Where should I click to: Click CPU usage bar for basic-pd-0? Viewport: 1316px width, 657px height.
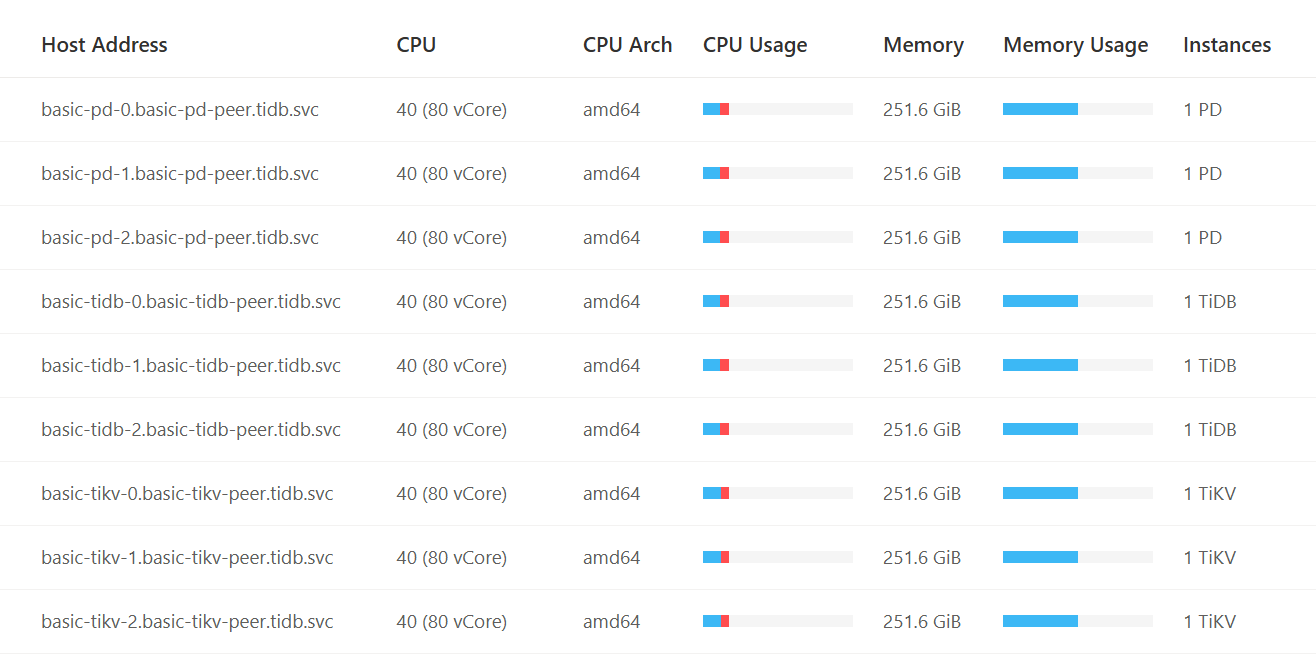777,109
